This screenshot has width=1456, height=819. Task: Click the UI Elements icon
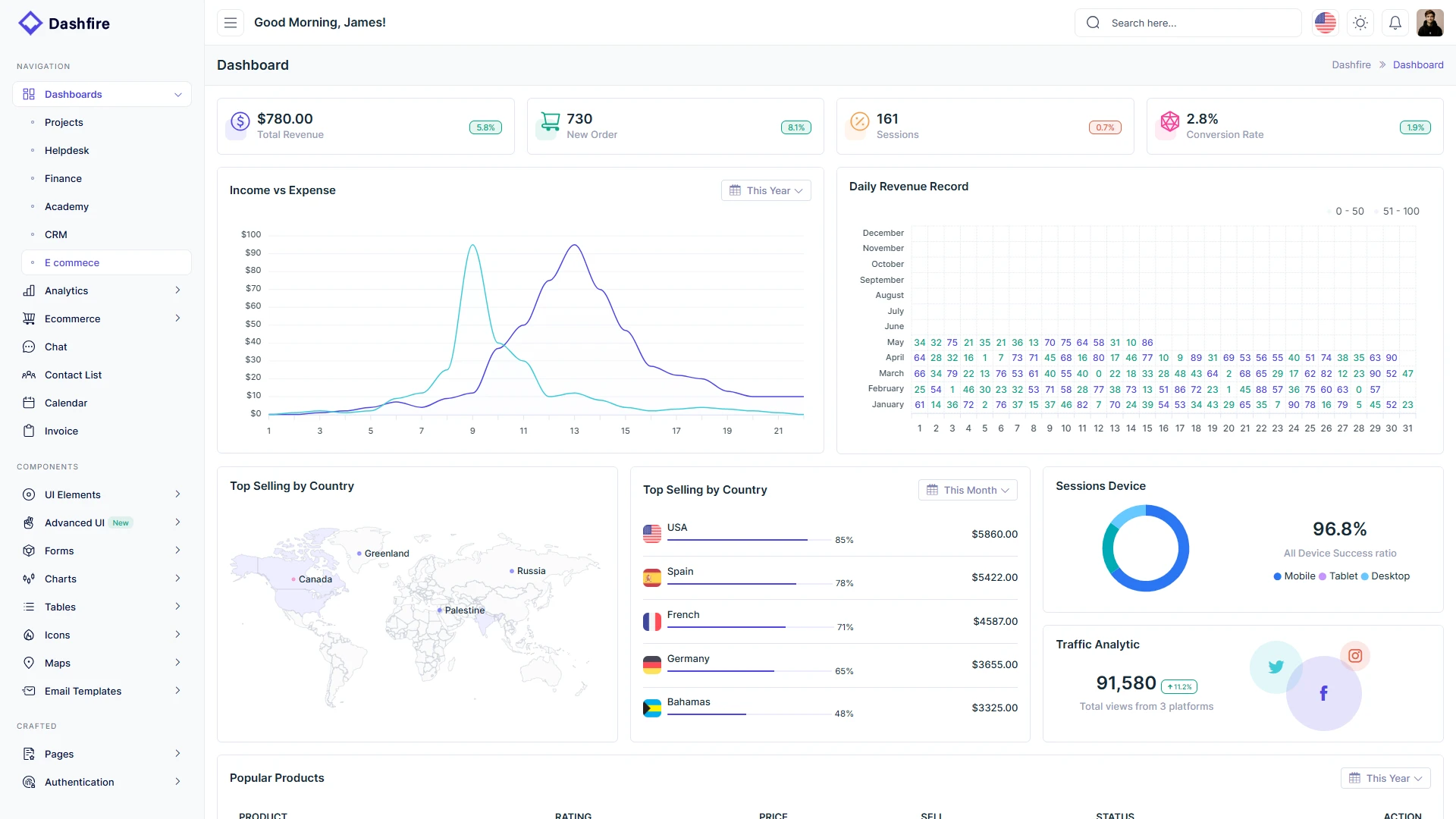click(29, 494)
